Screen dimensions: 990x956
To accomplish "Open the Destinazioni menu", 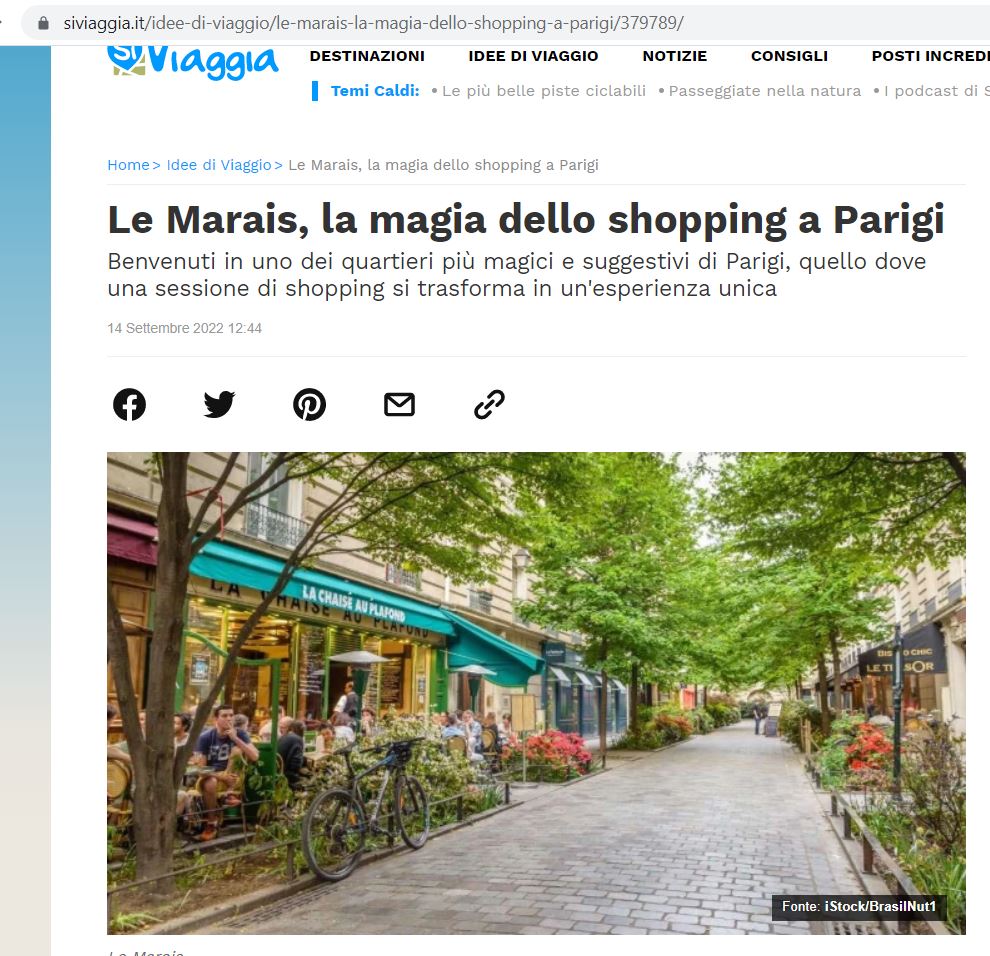I will [x=367, y=56].
